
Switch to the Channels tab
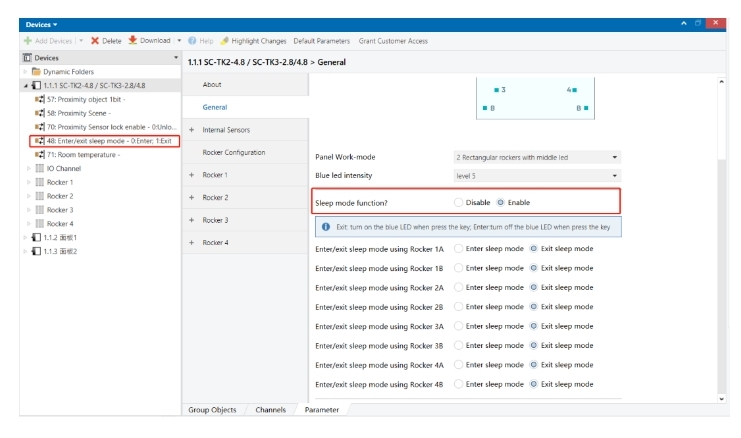(270, 410)
